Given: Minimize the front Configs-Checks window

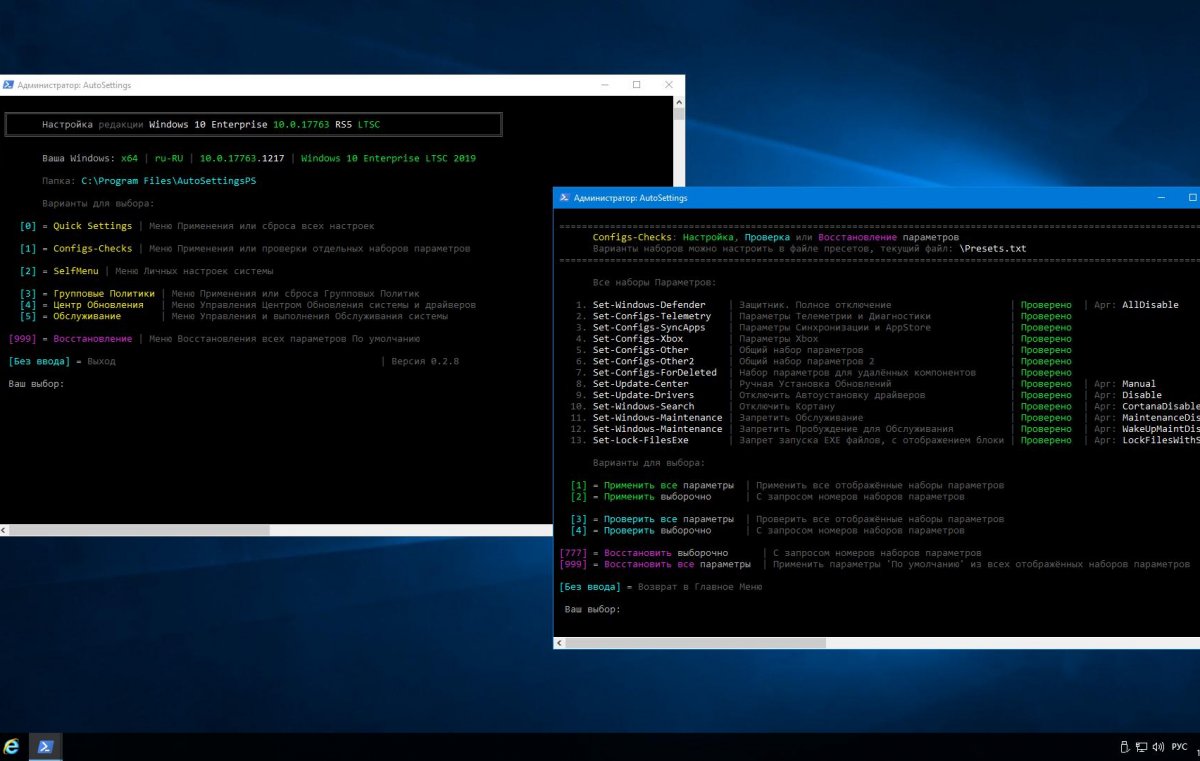Looking at the screenshot, I should (x=1161, y=198).
